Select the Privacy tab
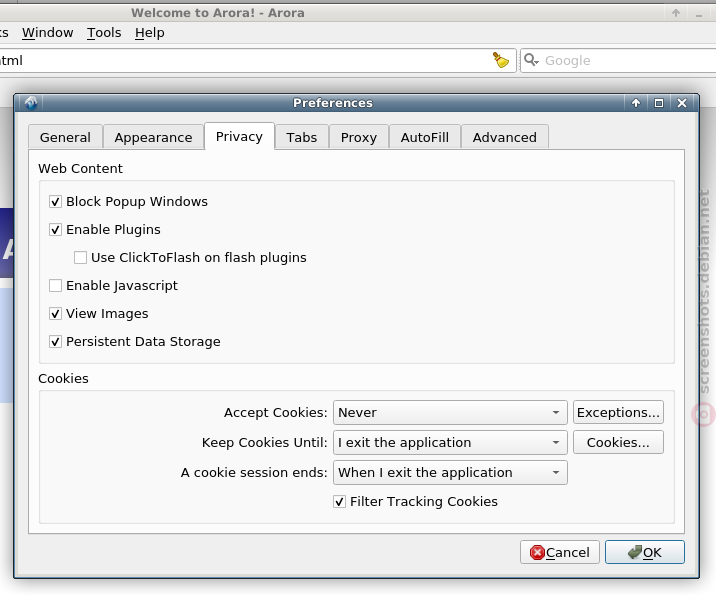 (x=239, y=136)
